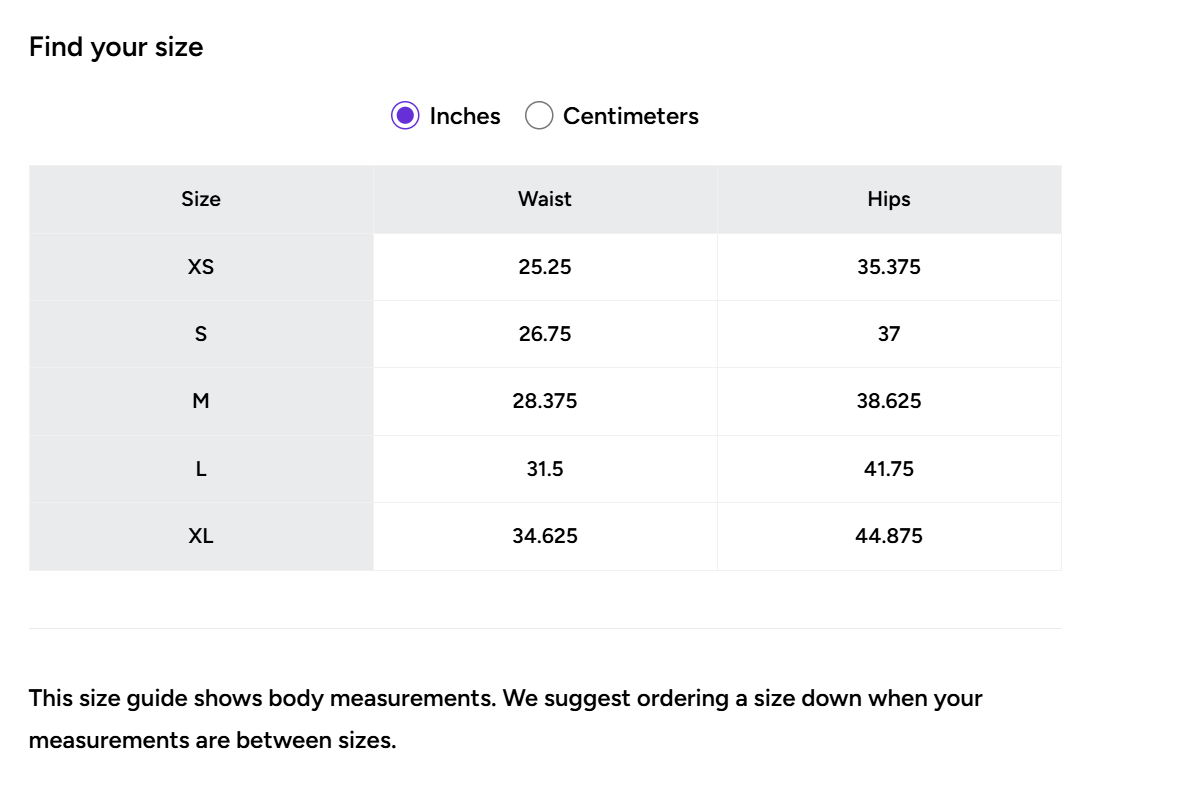Click the Inches label text
This screenshot has height=803, width=1188.
(465, 116)
